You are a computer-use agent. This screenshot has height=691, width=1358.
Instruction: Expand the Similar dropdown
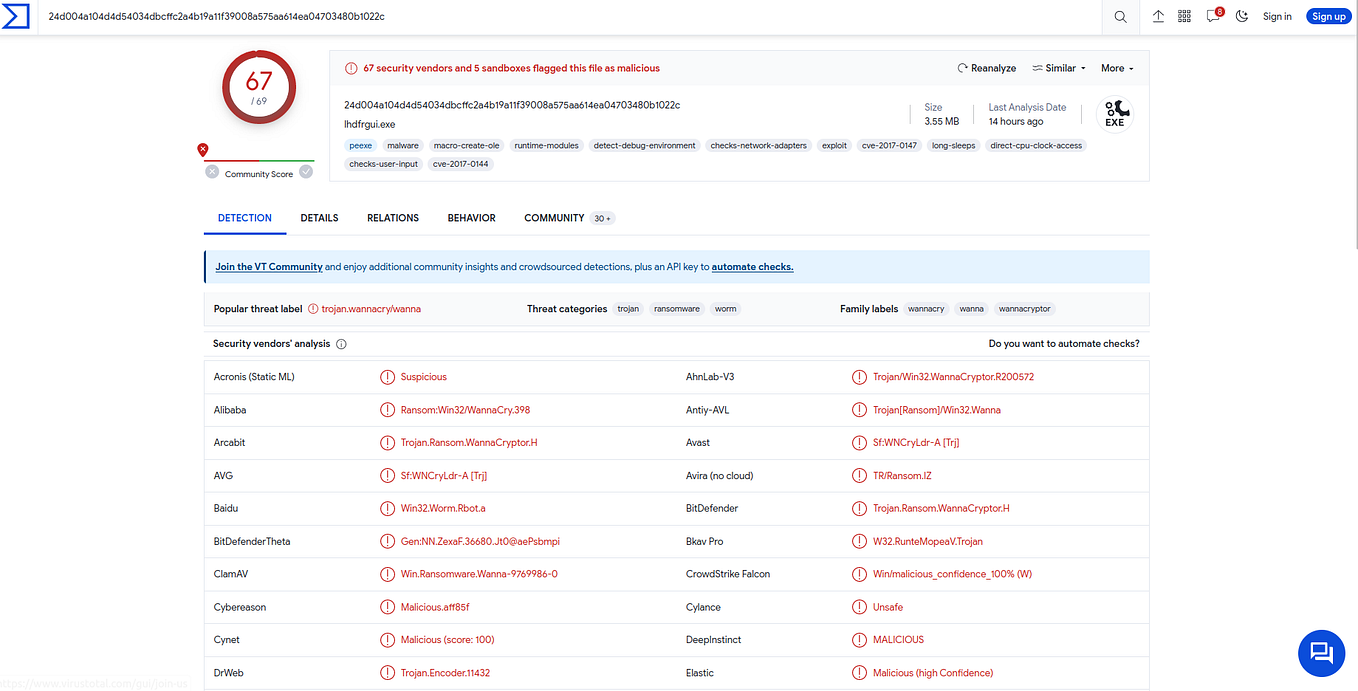[1058, 67]
